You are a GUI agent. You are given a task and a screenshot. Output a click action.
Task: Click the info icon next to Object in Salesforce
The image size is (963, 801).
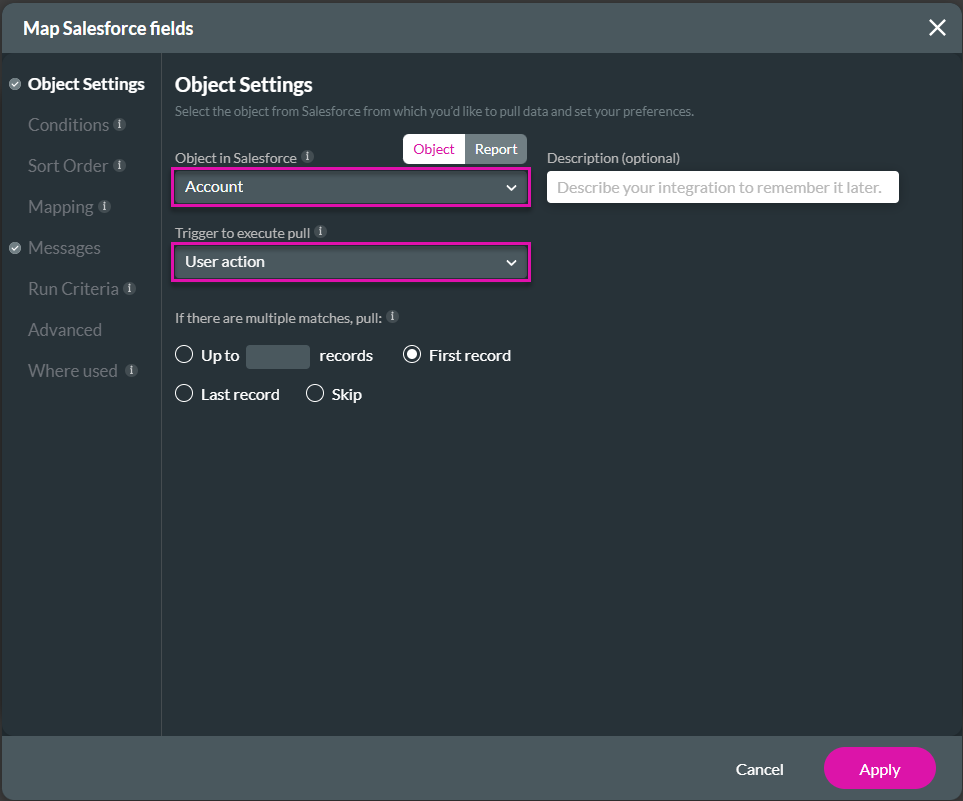[307, 156]
